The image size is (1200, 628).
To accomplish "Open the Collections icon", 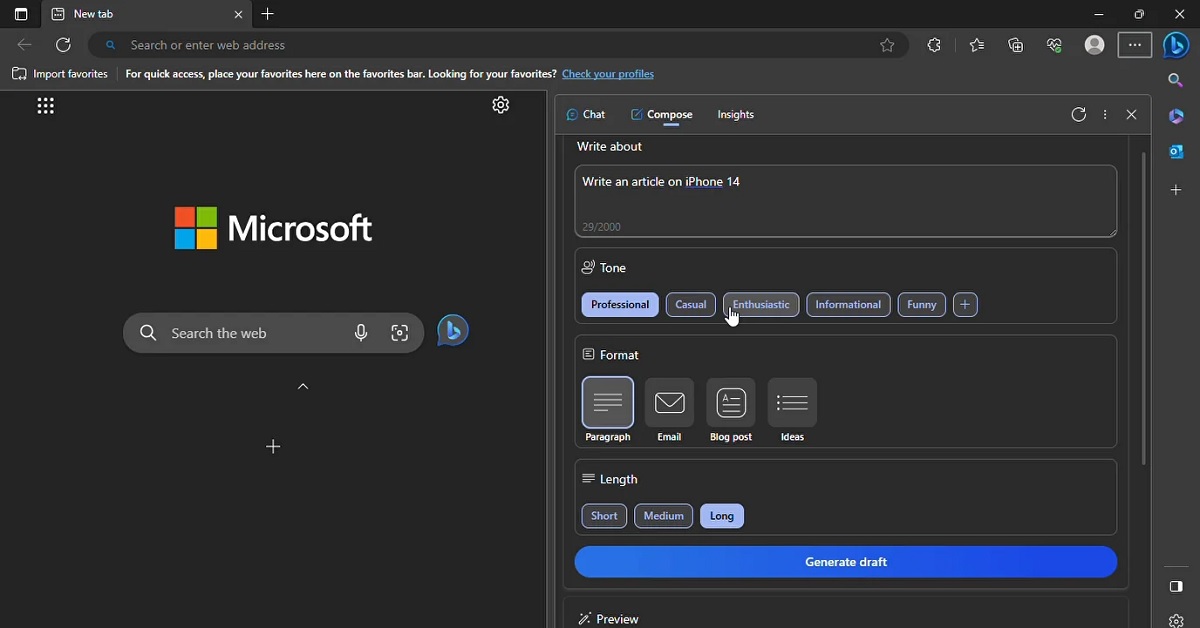I will [x=1016, y=45].
